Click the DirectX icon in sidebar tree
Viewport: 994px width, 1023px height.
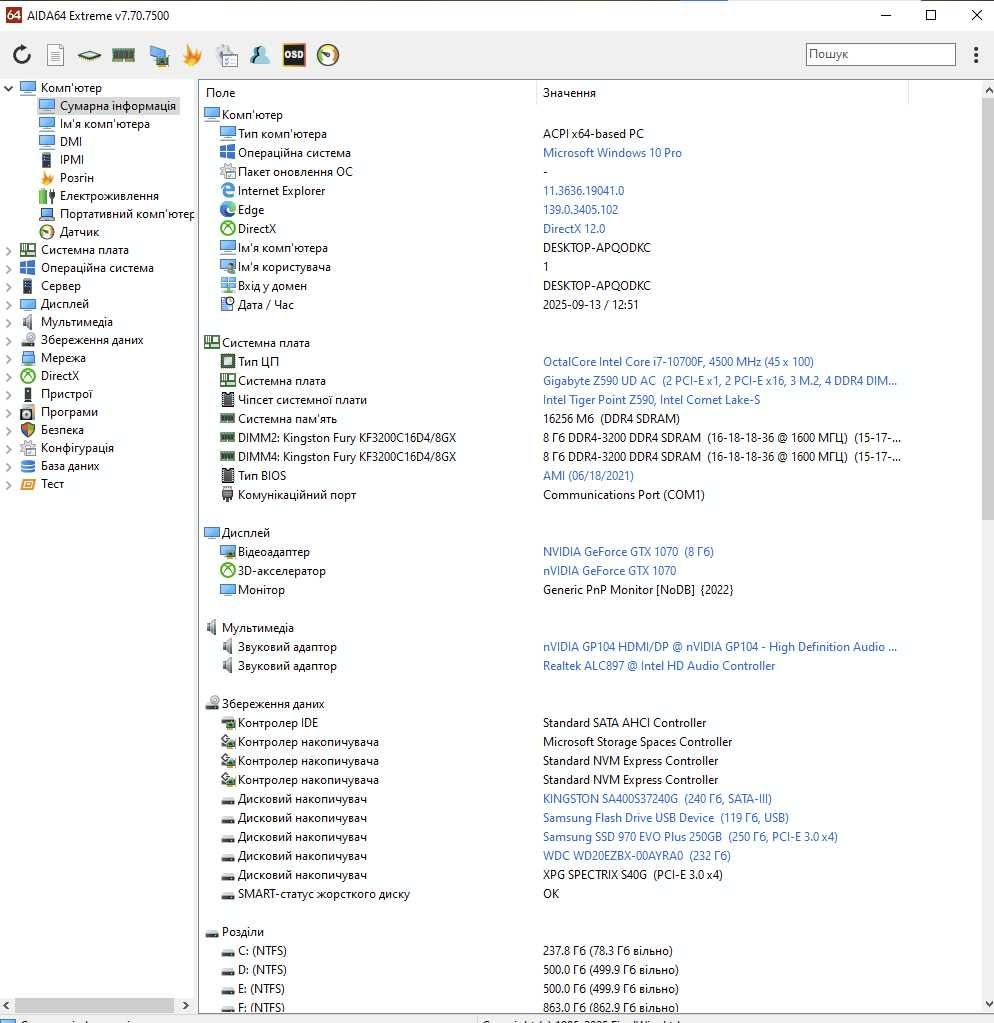(27, 376)
